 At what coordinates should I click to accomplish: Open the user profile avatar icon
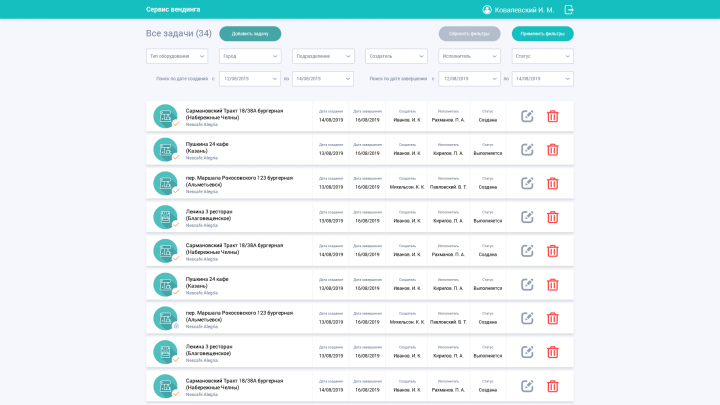click(x=487, y=10)
